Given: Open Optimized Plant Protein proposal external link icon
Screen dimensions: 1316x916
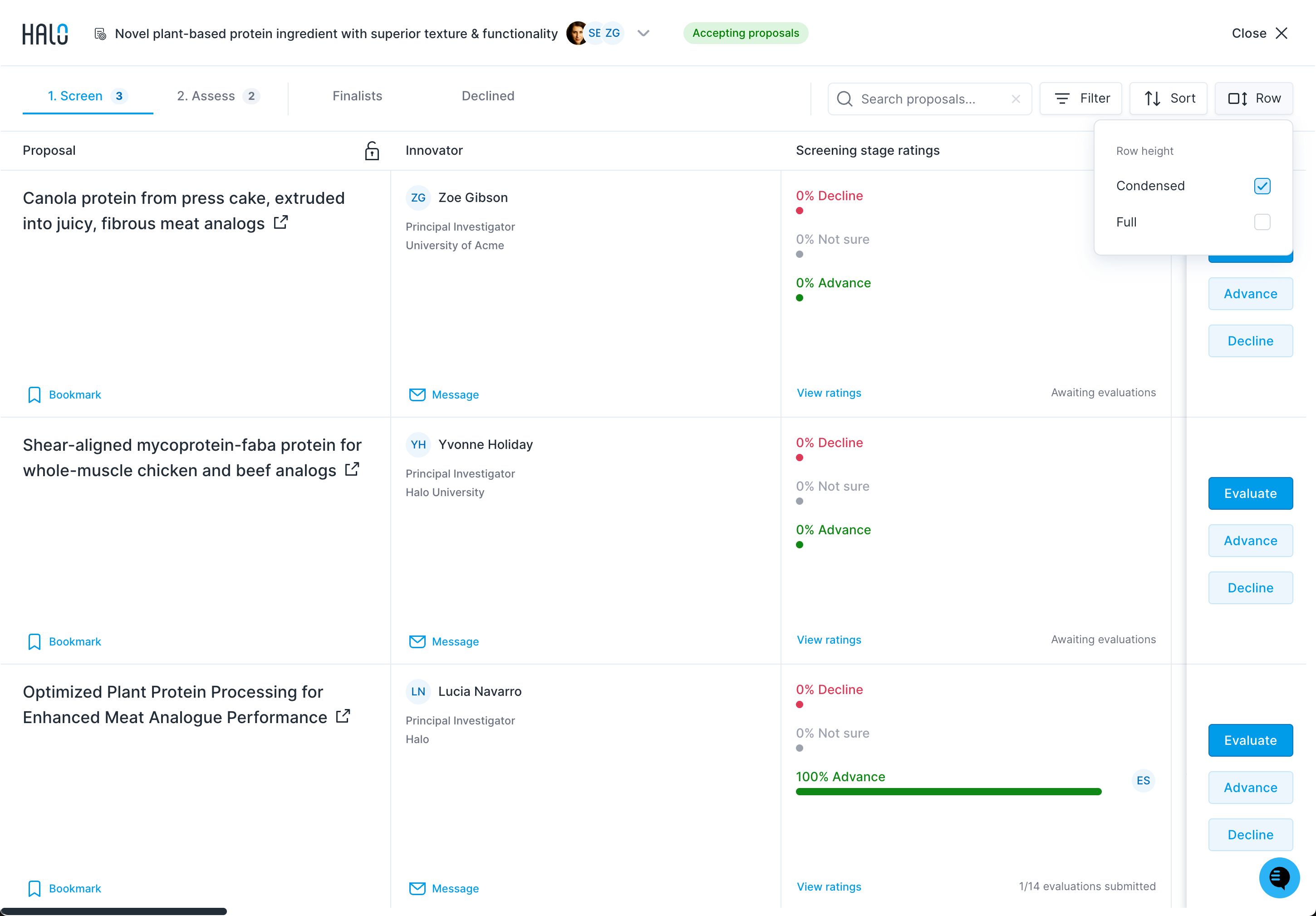Looking at the screenshot, I should click(x=343, y=717).
